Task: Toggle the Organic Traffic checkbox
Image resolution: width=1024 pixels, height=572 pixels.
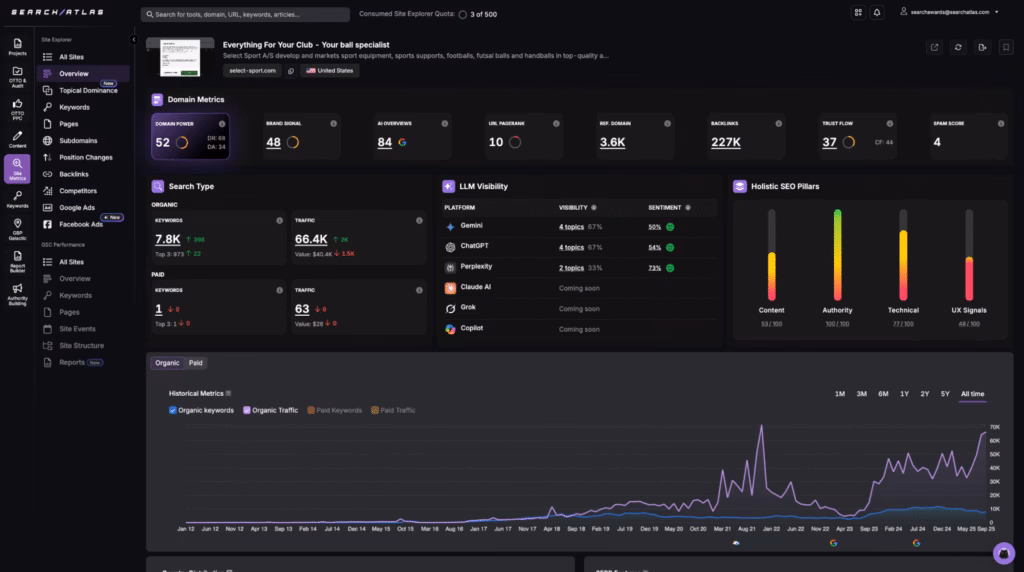Action: pos(247,410)
